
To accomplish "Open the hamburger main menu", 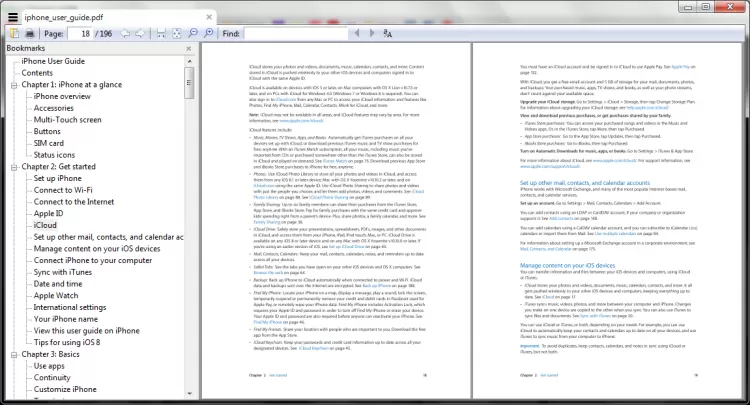I will 13,17.
